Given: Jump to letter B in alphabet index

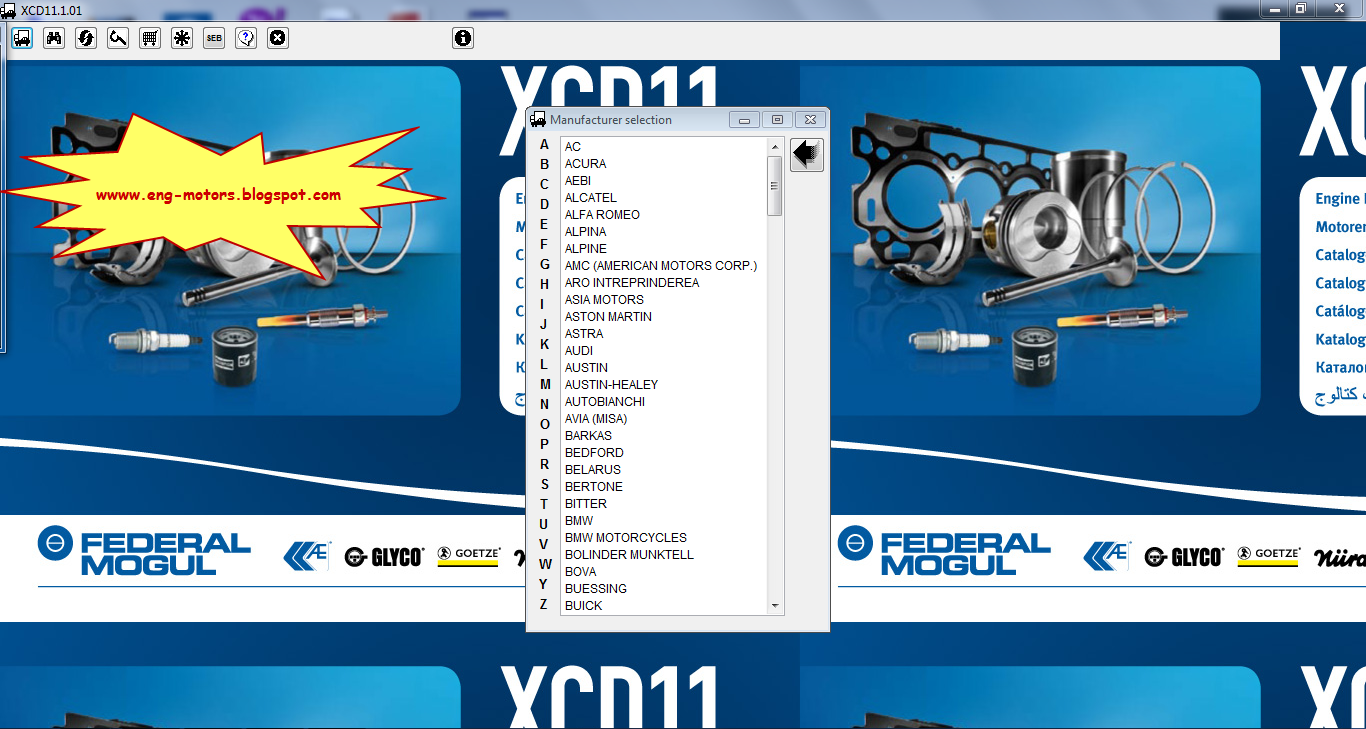Looking at the screenshot, I should 542,162.
